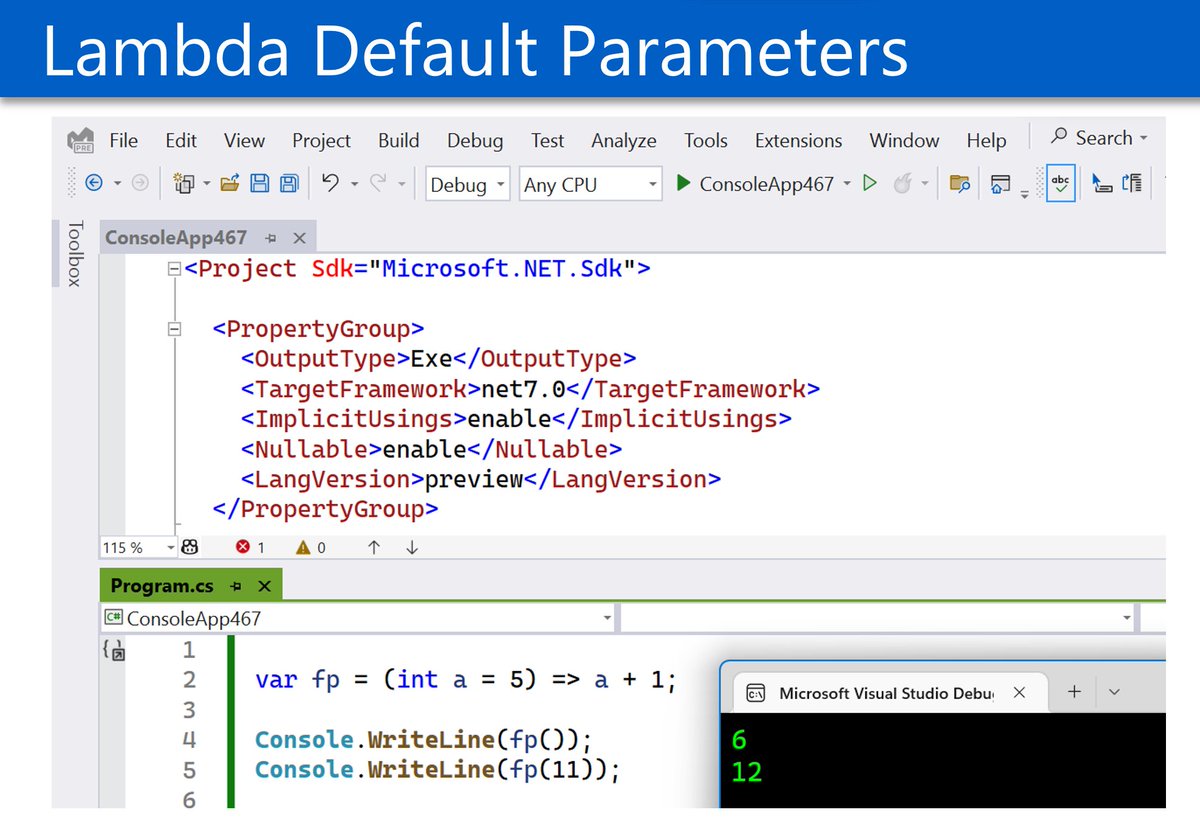Screen dimensions: 1200x821
Task: Click the pin icon on ConsoleApp467 tab
Action: (271, 239)
